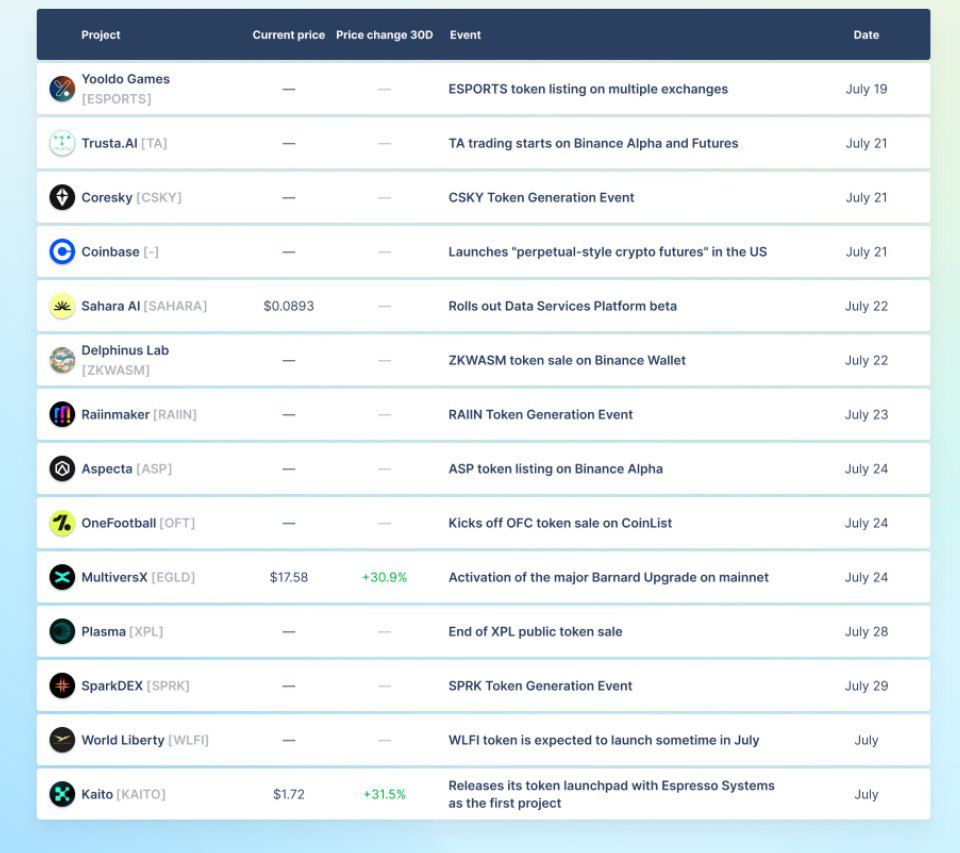This screenshot has height=853, width=960.
Task: Click the Barnard Upgrade on mainnet event
Action: (x=609, y=577)
